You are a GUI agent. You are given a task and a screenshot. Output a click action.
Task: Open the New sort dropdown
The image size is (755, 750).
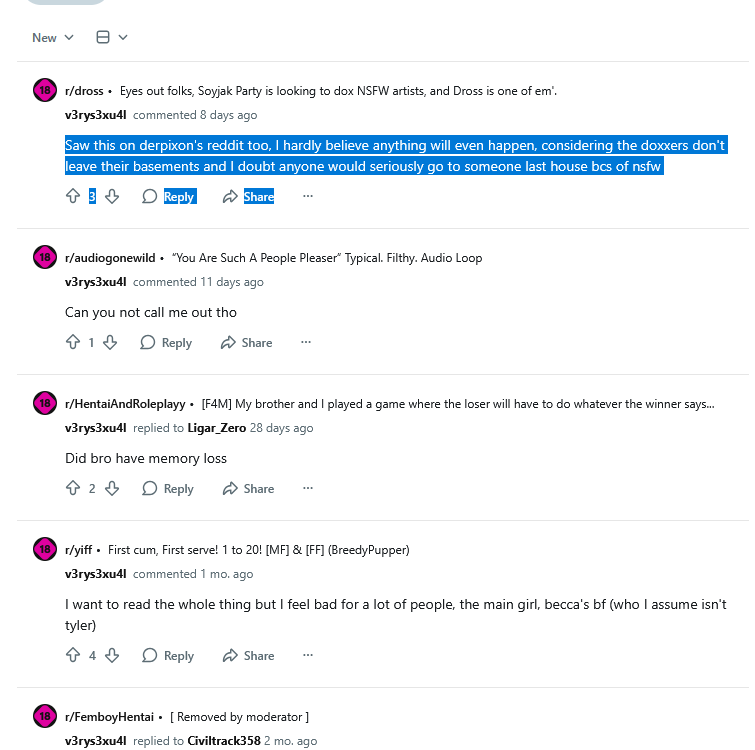(53, 38)
